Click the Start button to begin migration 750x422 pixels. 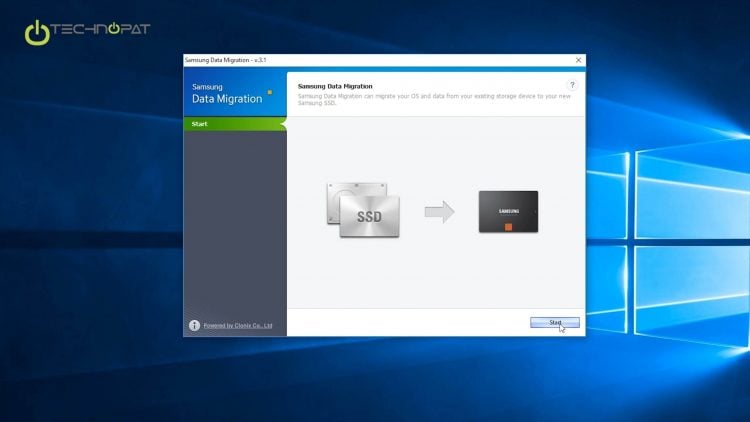pyautogui.click(x=554, y=322)
